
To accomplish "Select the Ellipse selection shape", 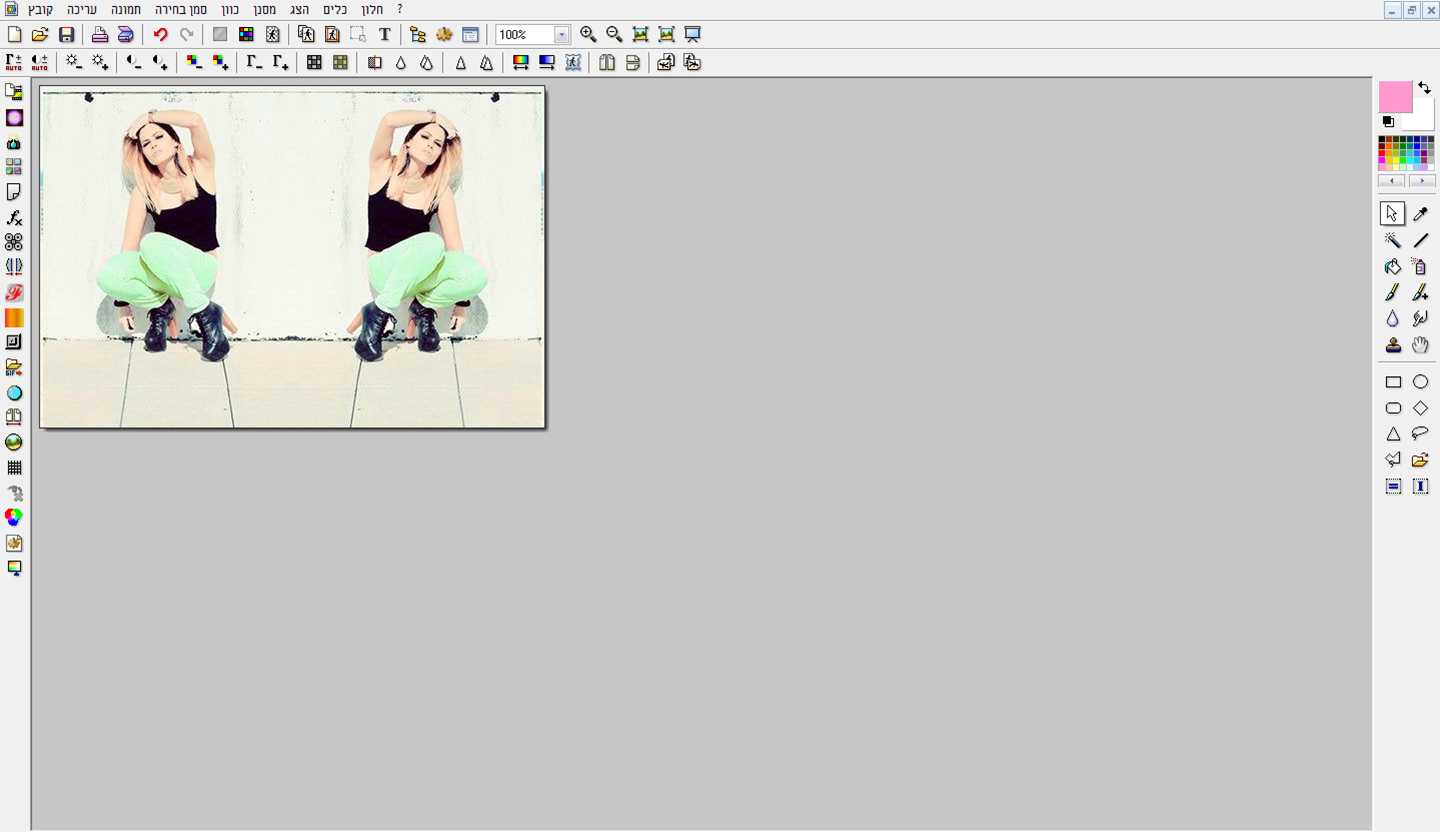I will pos(1420,382).
